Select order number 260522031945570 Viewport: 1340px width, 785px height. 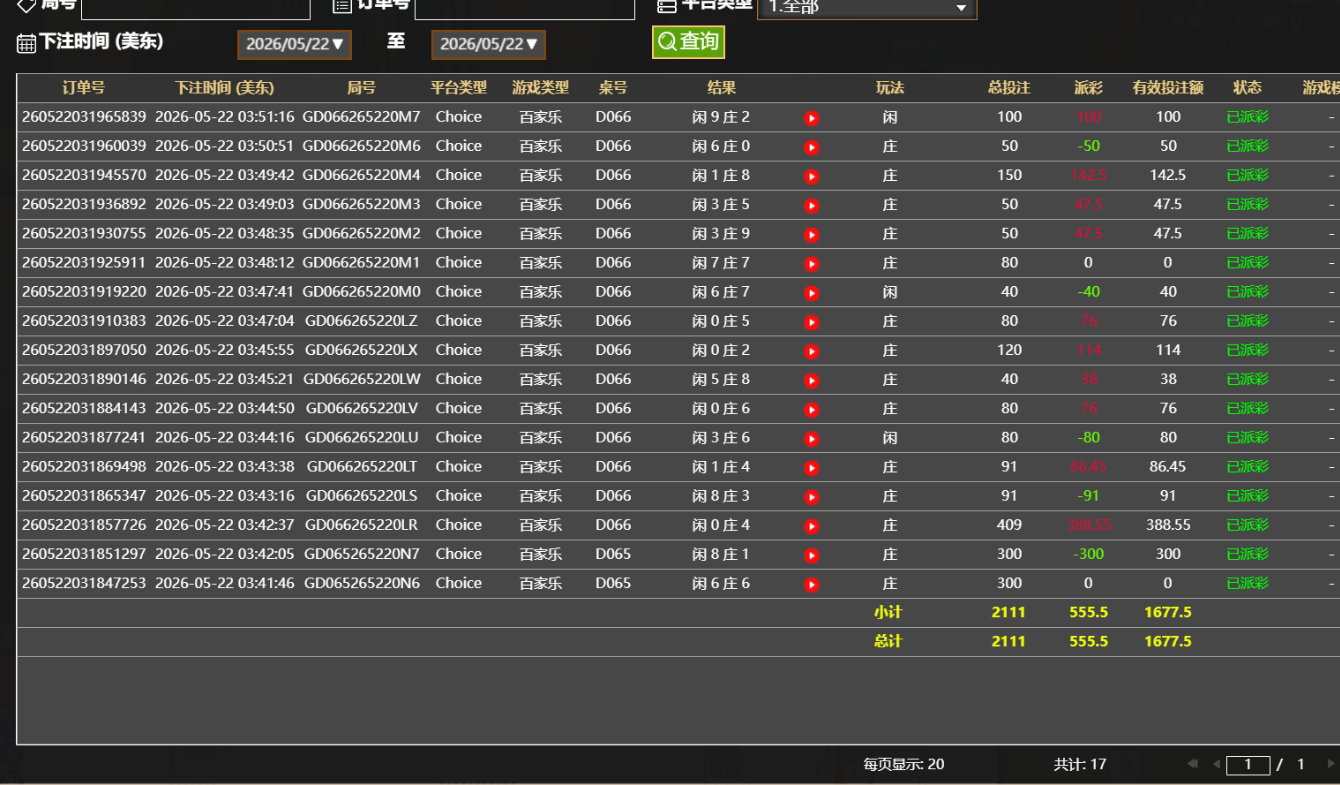(84, 175)
